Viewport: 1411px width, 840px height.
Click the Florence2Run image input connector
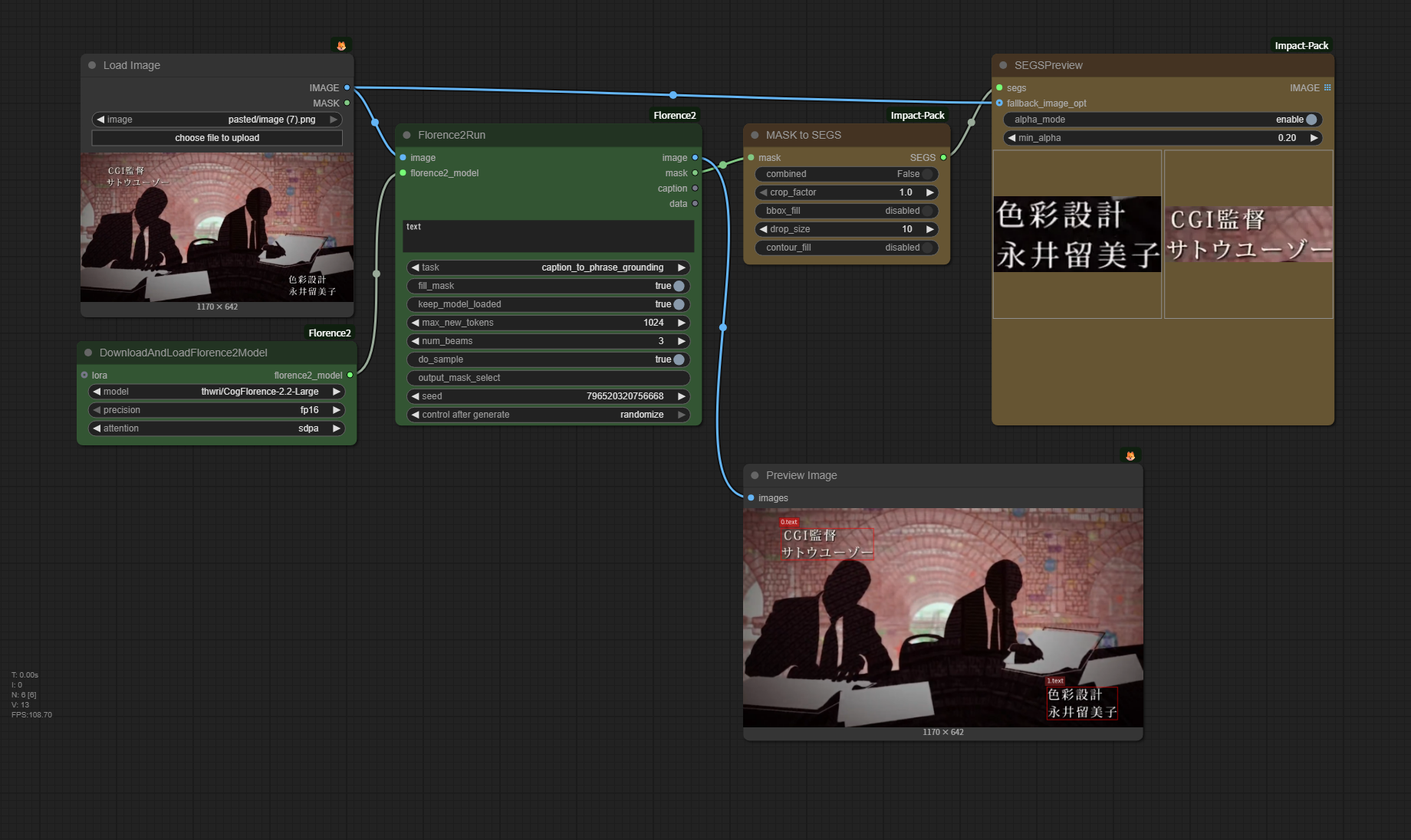pos(403,157)
